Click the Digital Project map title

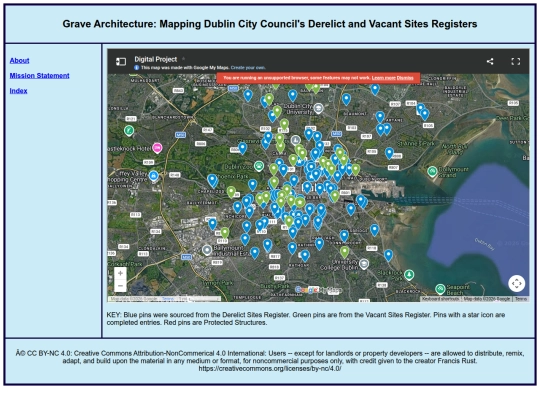[156, 59]
